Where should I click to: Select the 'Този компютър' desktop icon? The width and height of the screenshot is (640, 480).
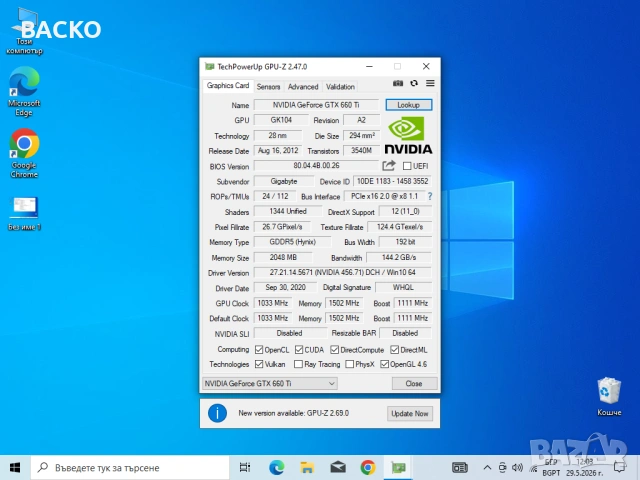[24, 33]
